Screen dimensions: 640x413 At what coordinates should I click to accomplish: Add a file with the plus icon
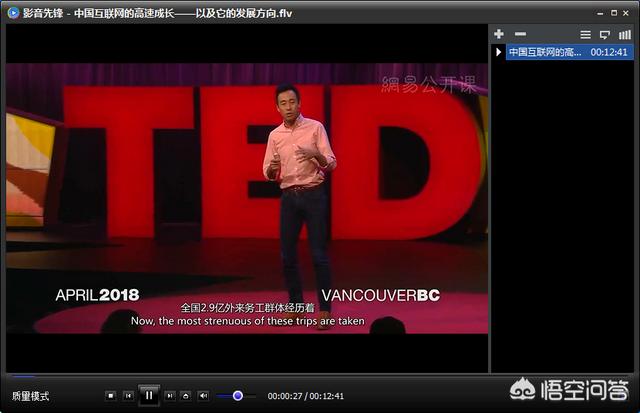tap(499, 34)
